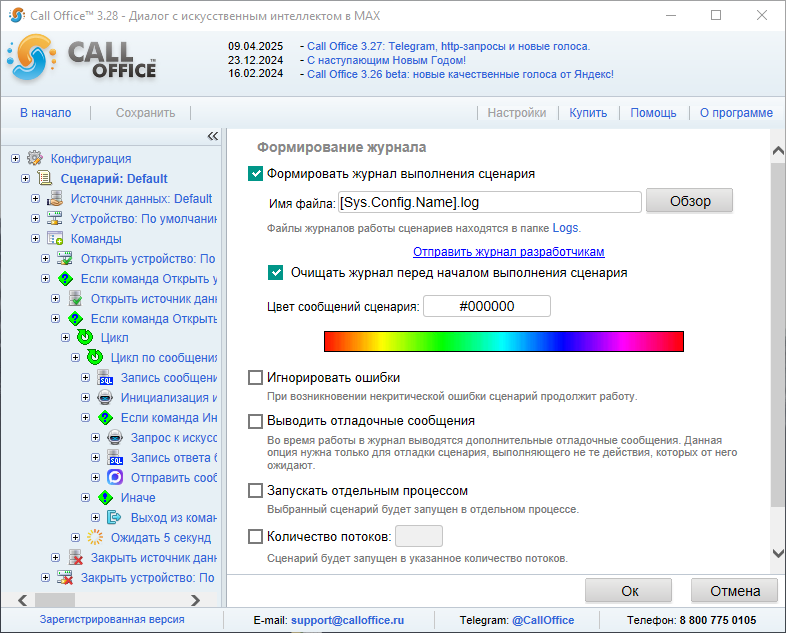The image size is (786, 633).
Task: Click the Выход из команды exit icon
Action: [x=115, y=517]
